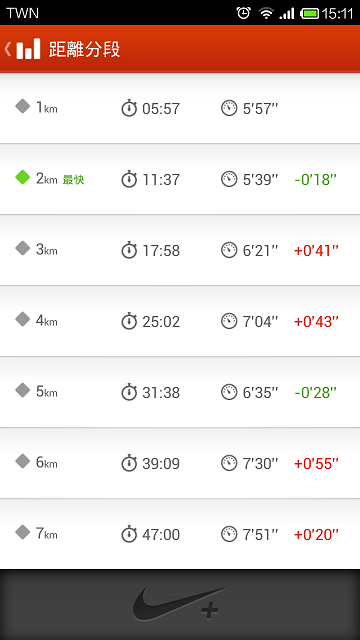Select the 31:38 elapsed time

point(161,393)
